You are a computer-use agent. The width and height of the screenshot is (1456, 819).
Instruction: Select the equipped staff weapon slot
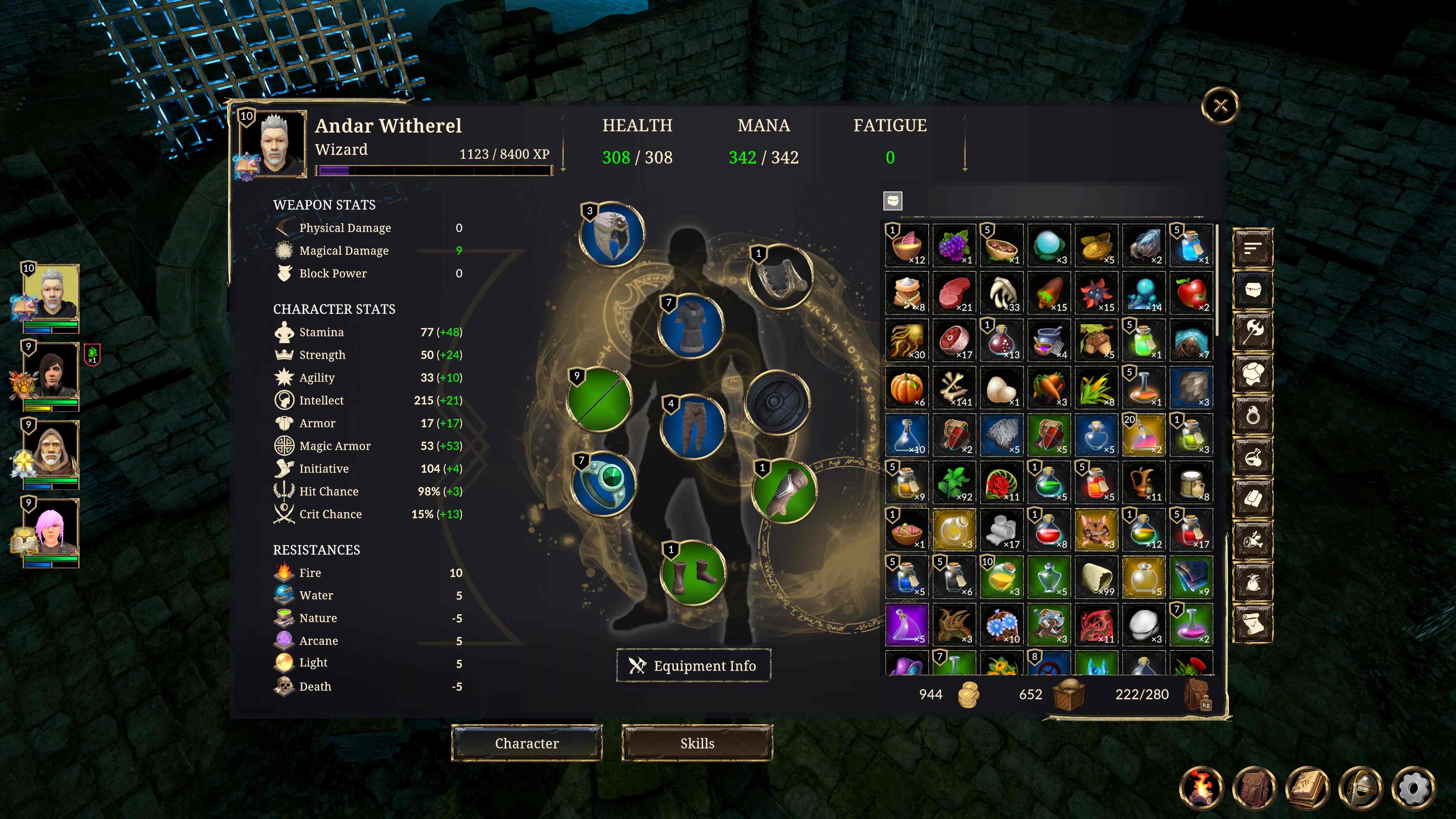point(599,399)
